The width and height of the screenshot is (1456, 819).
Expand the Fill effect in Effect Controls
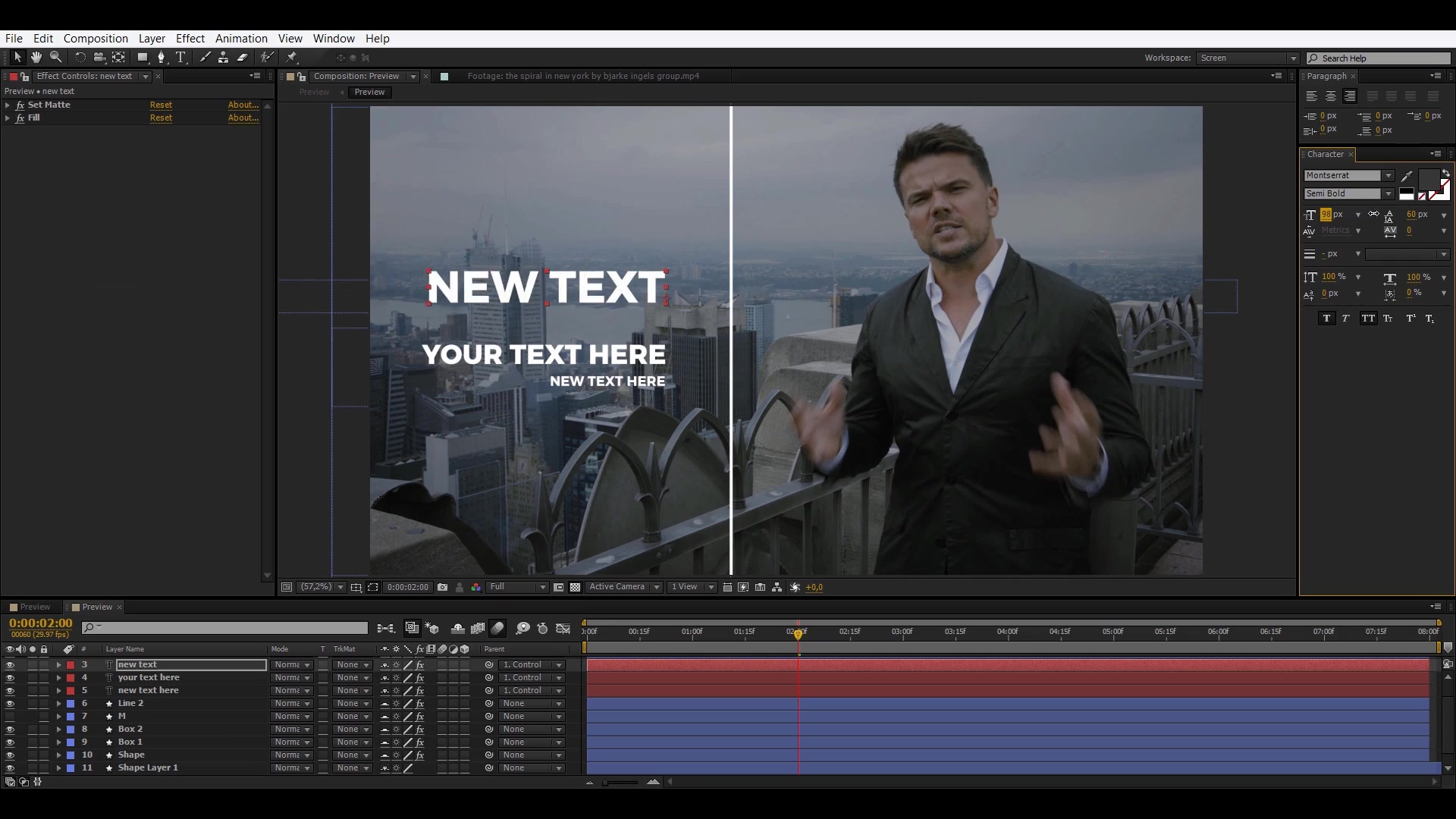click(x=8, y=117)
